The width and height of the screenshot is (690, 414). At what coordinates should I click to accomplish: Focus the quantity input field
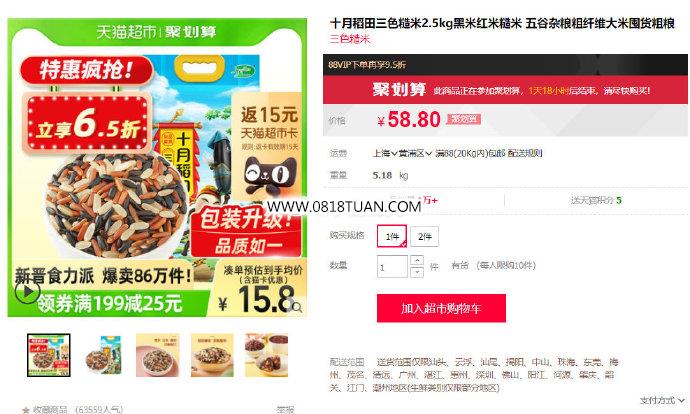[392, 266]
